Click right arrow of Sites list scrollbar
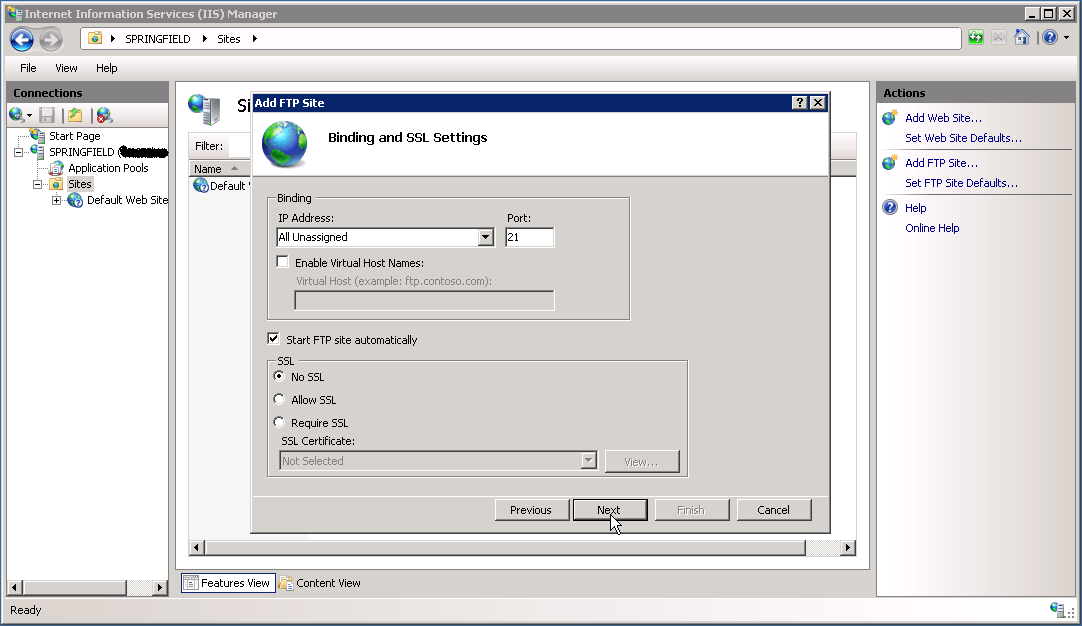1082x626 pixels. 848,547
